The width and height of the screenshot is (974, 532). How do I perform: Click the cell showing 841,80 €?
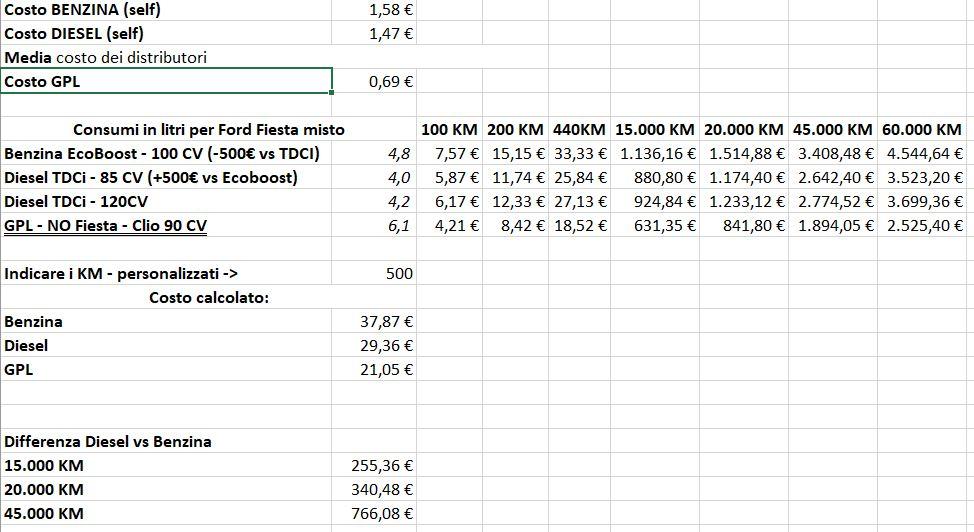744,226
